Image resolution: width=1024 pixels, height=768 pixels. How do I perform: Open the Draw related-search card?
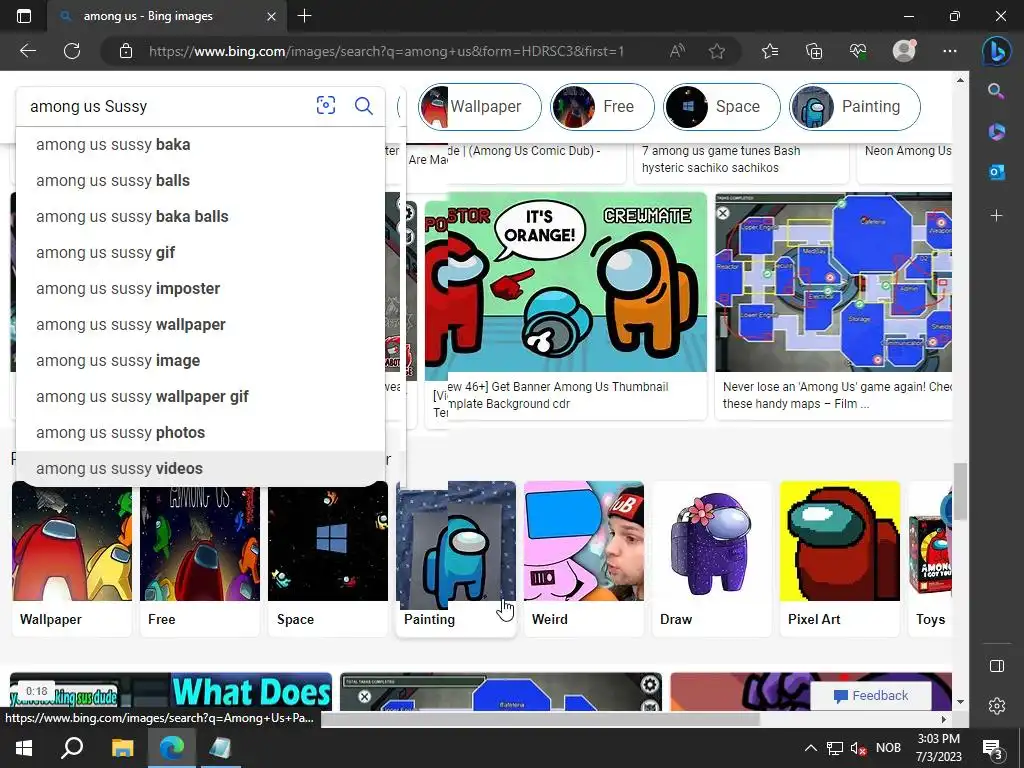pyautogui.click(x=712, y=558)
